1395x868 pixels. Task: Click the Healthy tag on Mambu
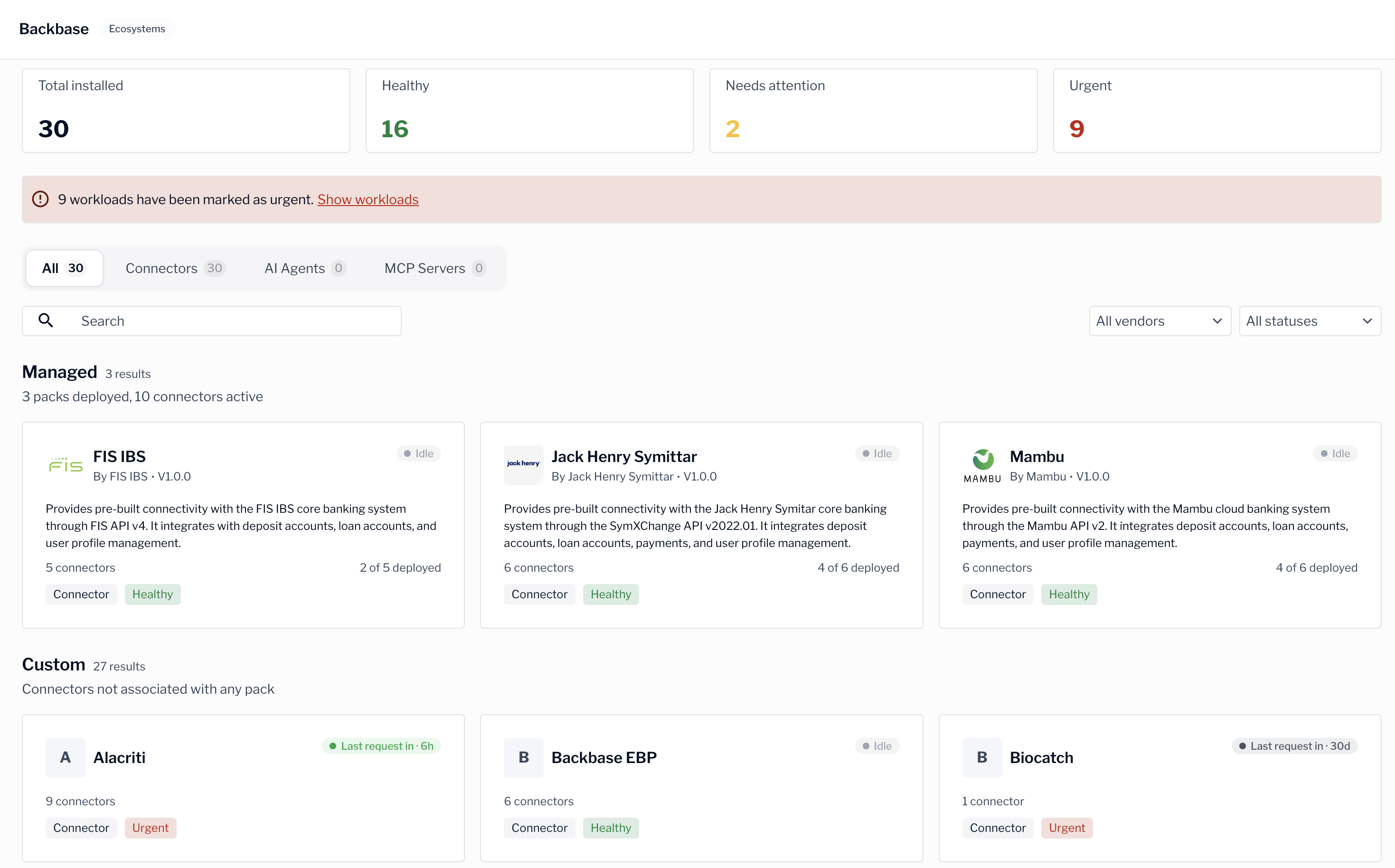(x=1069, y=594)
